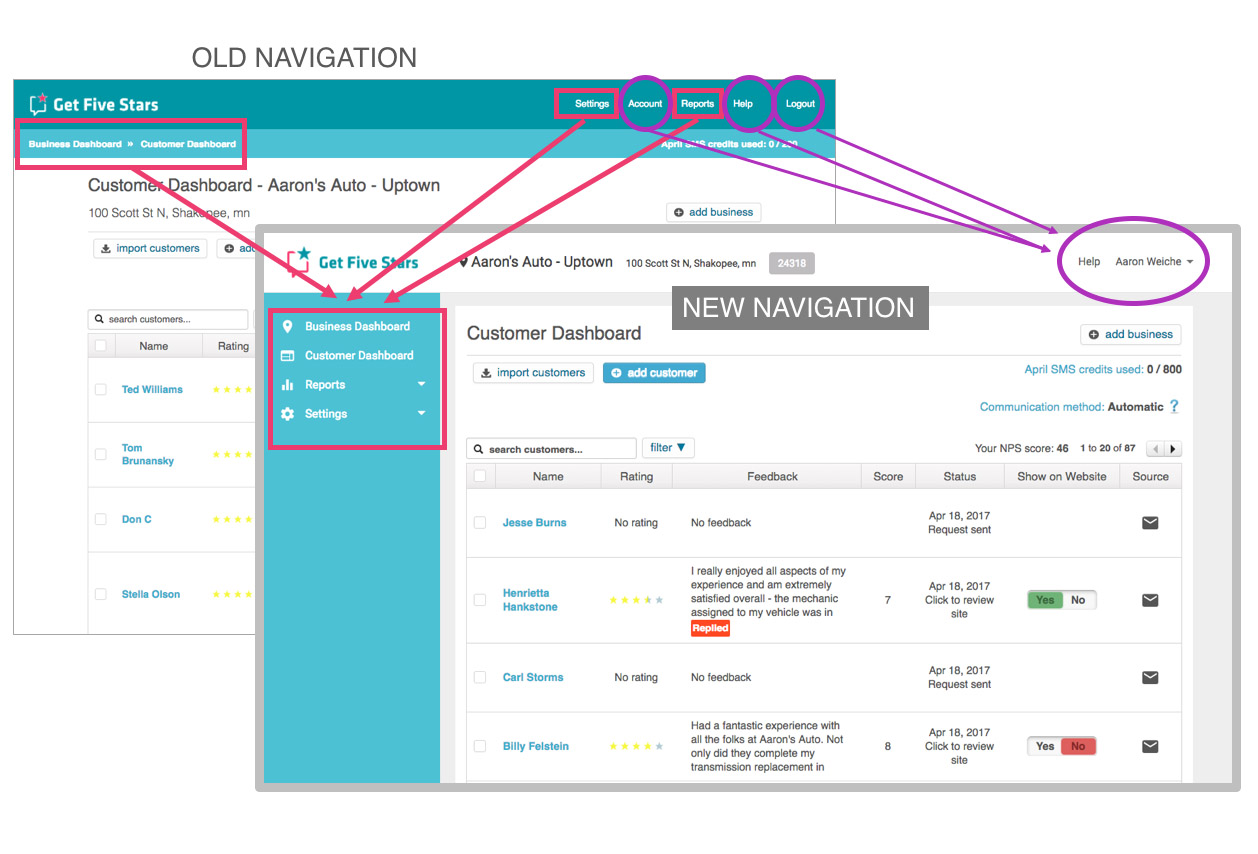
Task: Click import customers in the old dashboard
Action: coord(150,248)
